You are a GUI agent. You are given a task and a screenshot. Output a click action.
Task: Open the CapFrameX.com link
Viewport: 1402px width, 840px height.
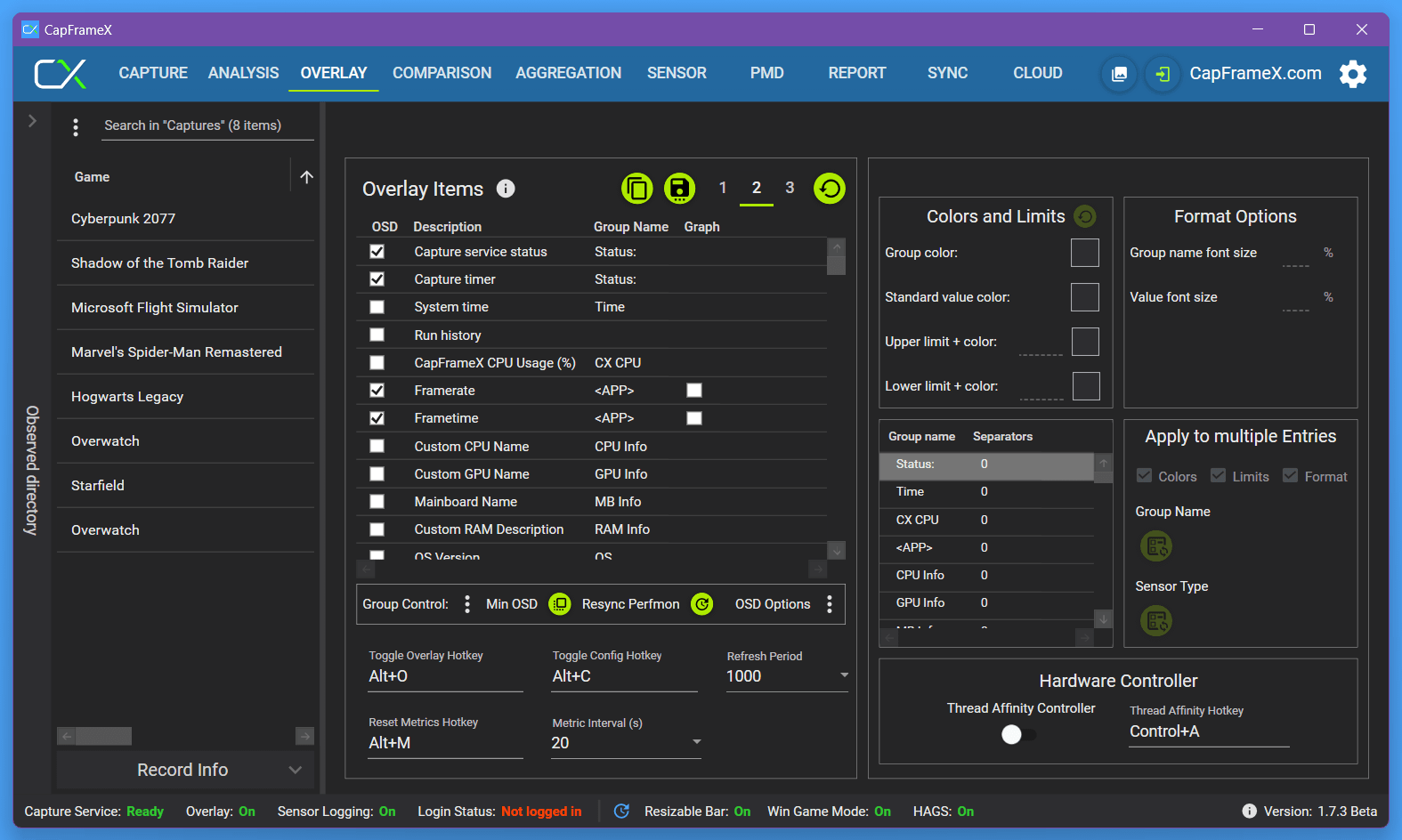coord(1255,74)
